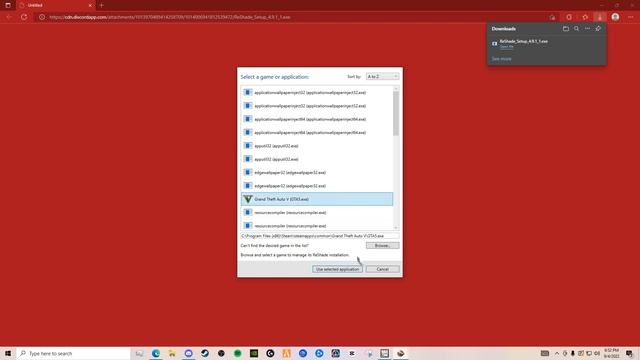This screenshot has height=360, width=640.
Task: Click See more in Downloads panel
Action: pos(501,59)
